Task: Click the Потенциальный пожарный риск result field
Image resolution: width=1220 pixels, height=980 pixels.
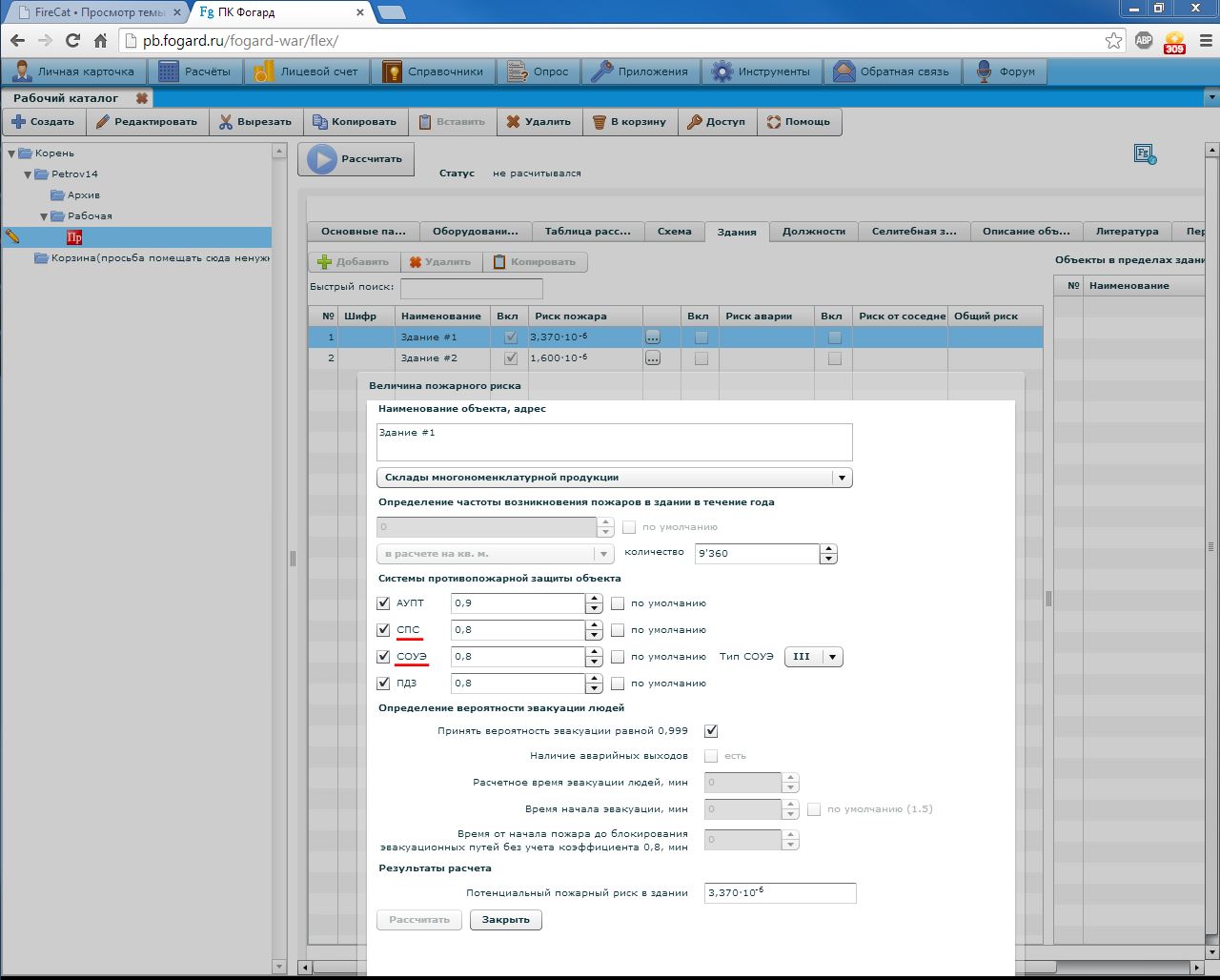Action: (x=781, y=893)
